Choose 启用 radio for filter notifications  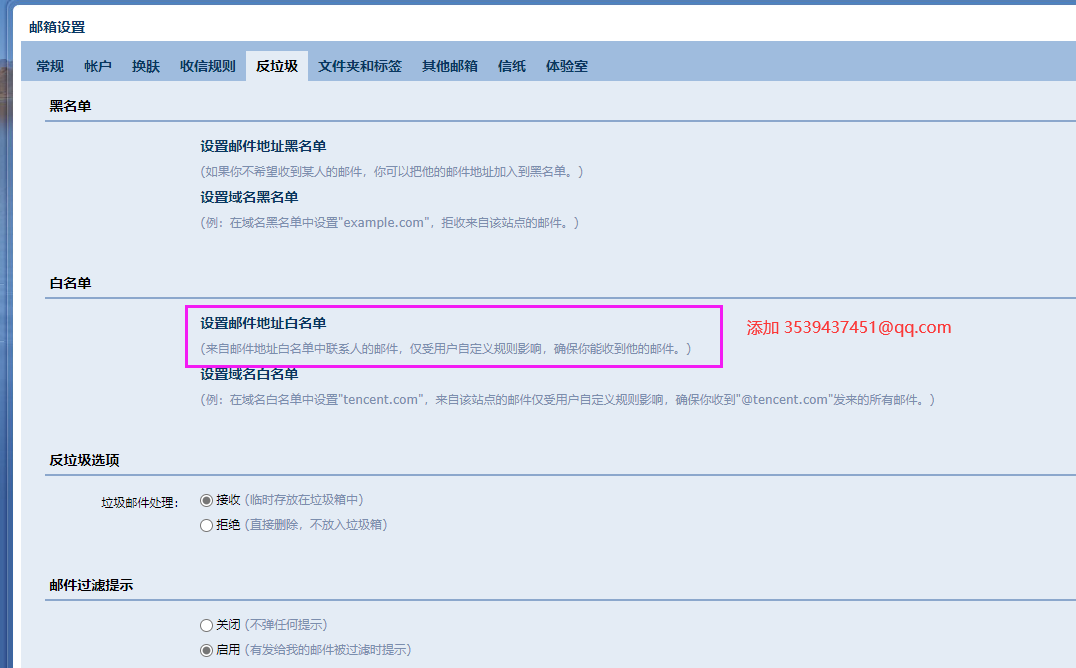[207, 650]
